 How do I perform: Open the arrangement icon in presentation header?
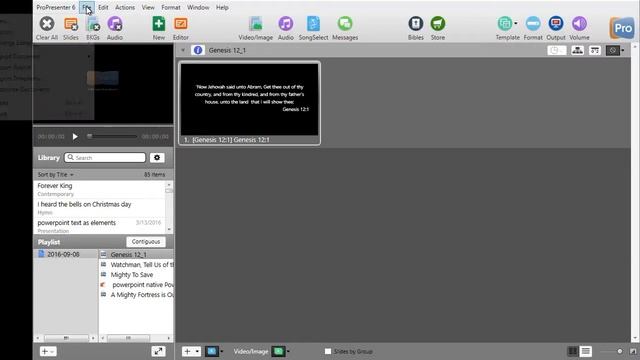[x=577, y=50]
